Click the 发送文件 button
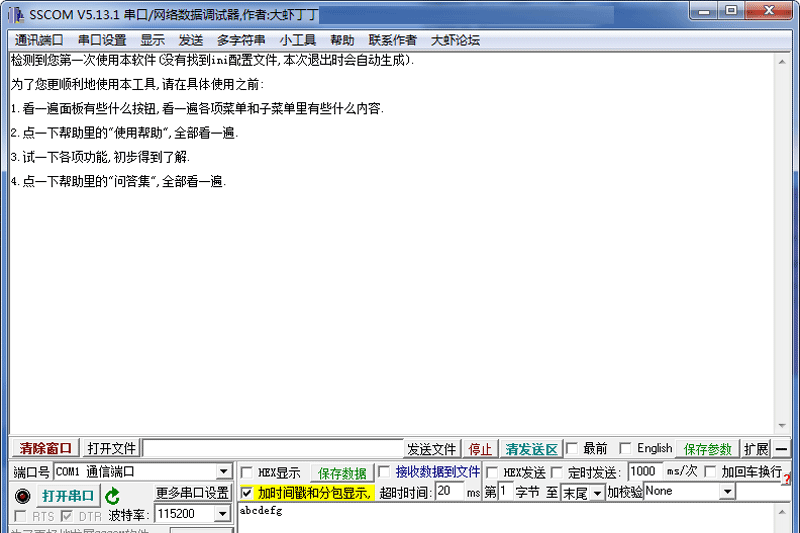Image resolution: width=800 pixels, height=533 pixels. [x=431, y=449]
